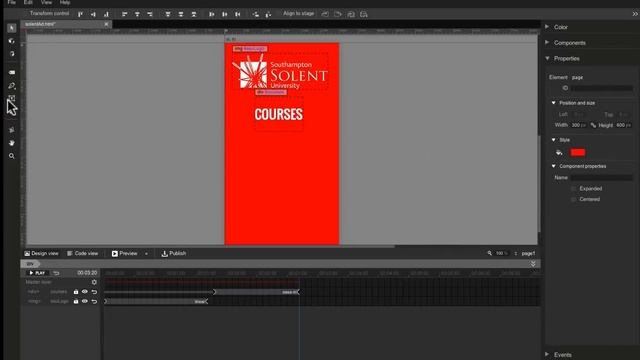
Task: Start timeline playback with Play
Action: tap(37, 273)
